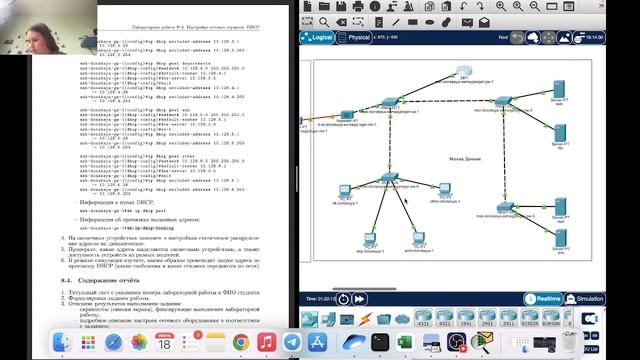Print the workspace
This screenshot has width=640, height=360.
tap(358, 6)
